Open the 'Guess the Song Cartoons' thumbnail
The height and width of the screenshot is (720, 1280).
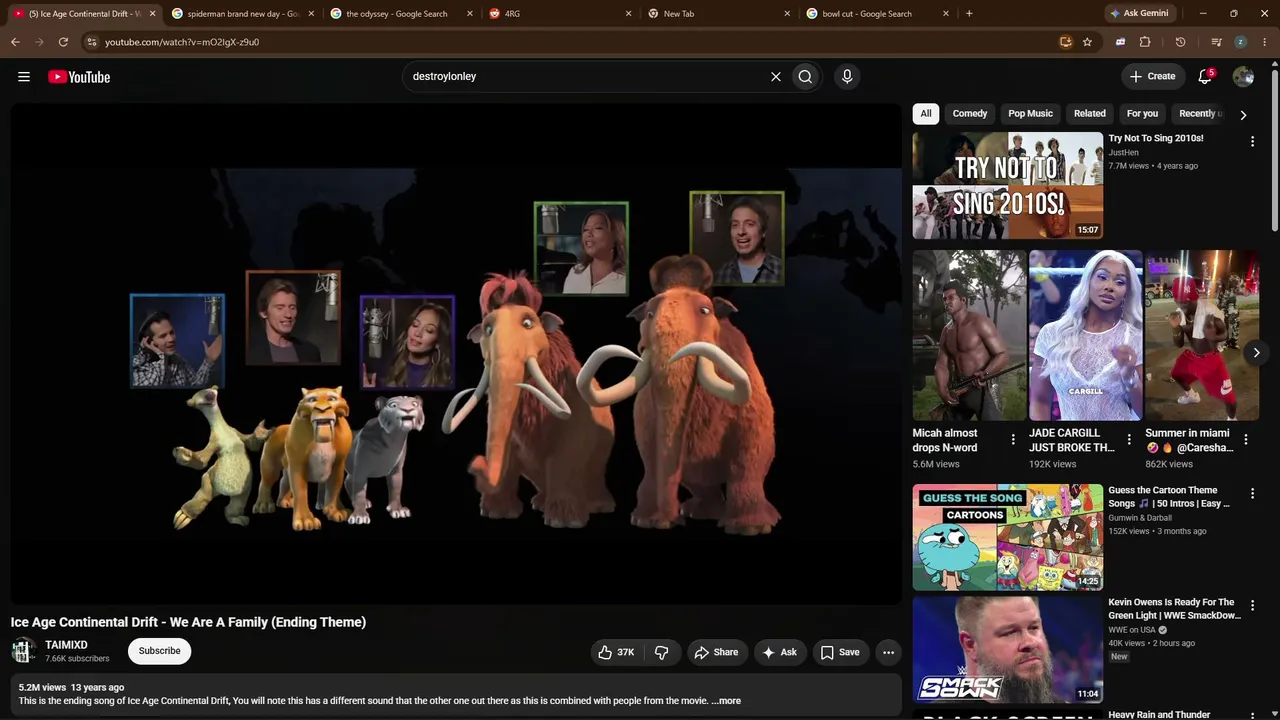(1007, 538)
